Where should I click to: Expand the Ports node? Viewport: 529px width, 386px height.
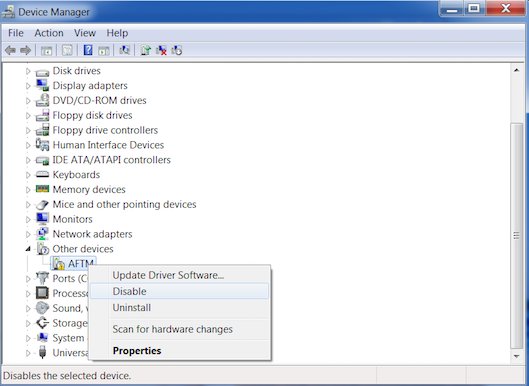(x=28, y=279)
